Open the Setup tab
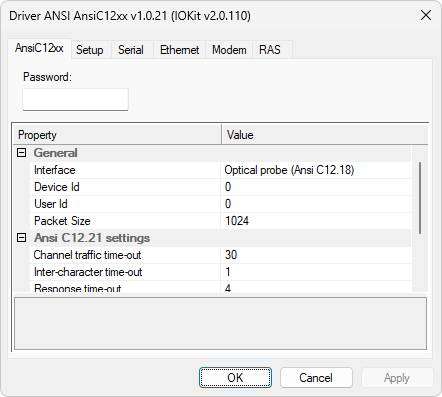 (x=90, y=50)
